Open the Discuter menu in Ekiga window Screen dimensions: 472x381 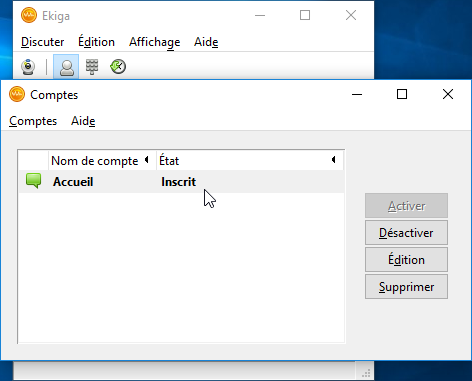(42, 42)
